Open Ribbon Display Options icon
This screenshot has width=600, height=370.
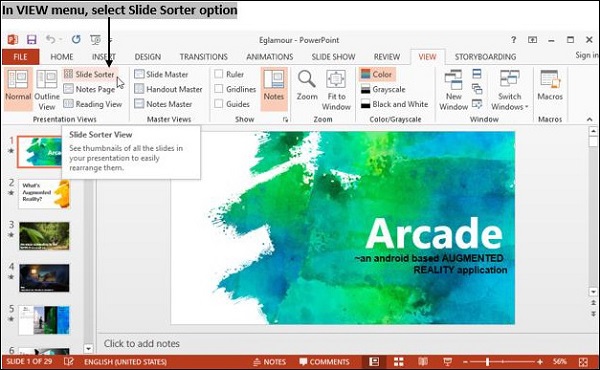[532, 39]
